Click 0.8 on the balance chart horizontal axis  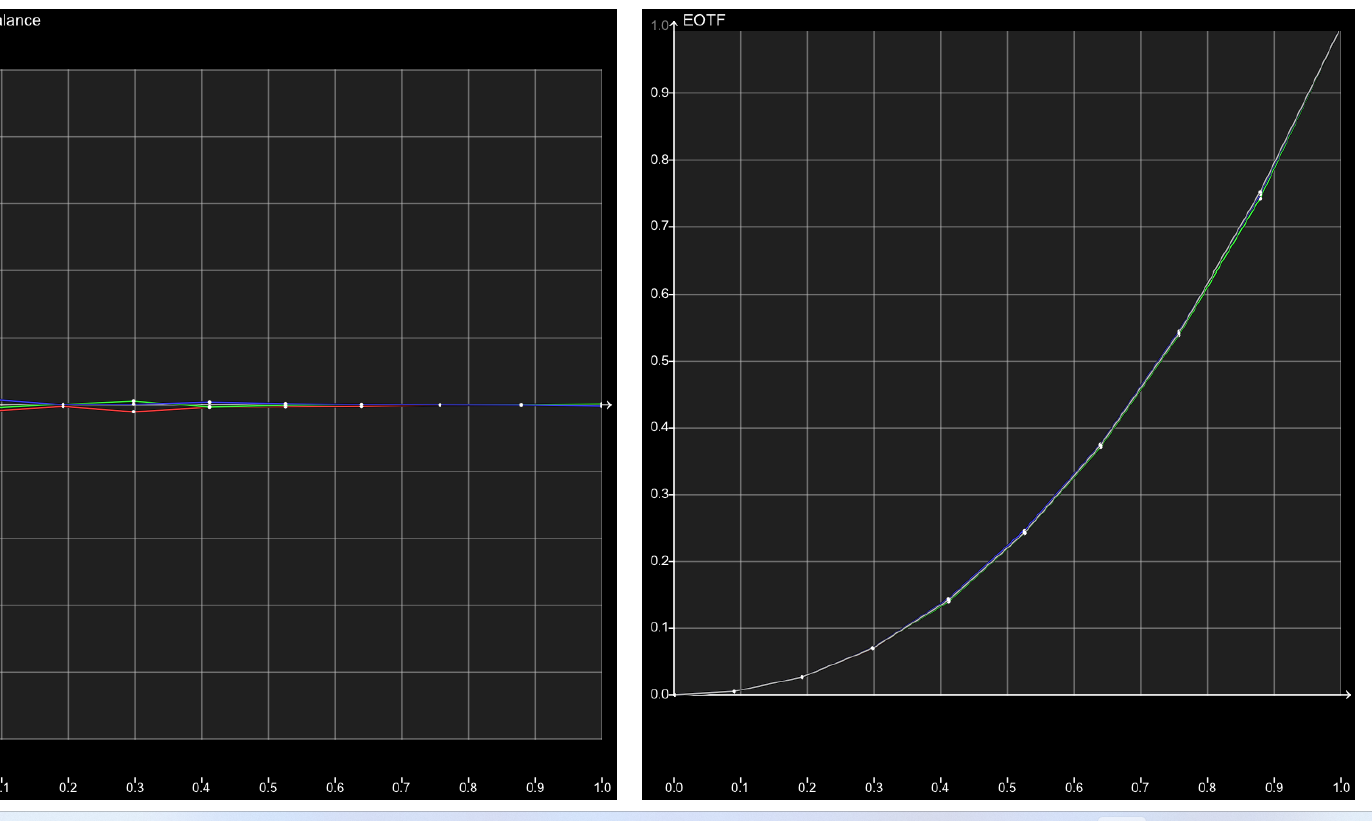468,787
